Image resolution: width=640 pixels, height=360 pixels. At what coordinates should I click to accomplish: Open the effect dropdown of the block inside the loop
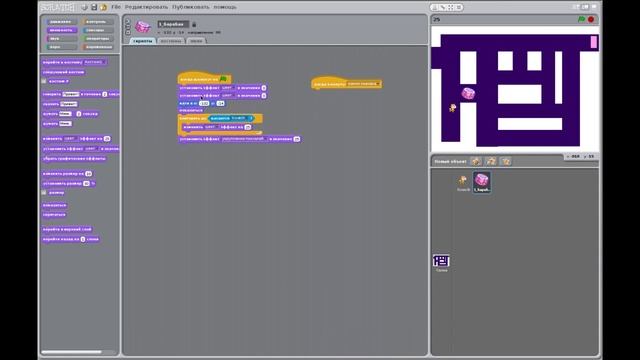pyautogui.click(x=211, y=127)
